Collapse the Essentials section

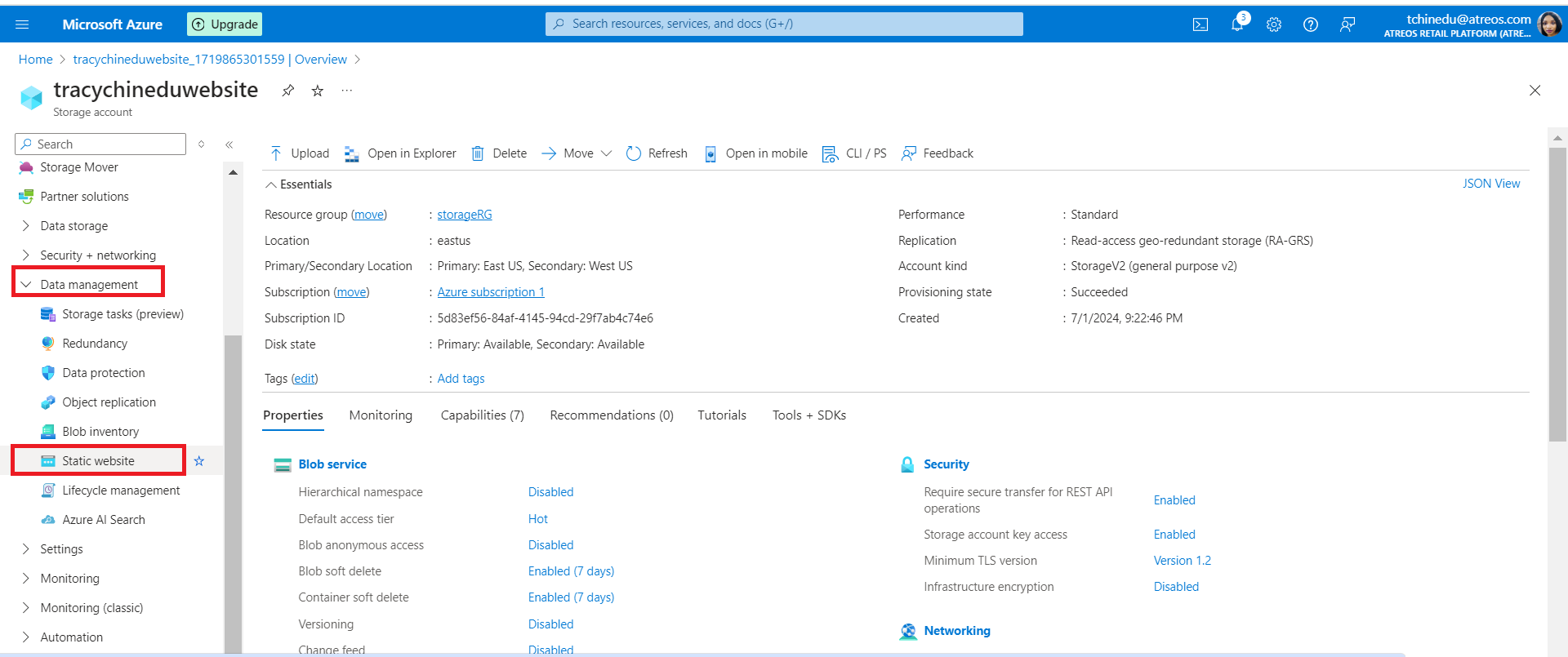click(x=299, y=184)
